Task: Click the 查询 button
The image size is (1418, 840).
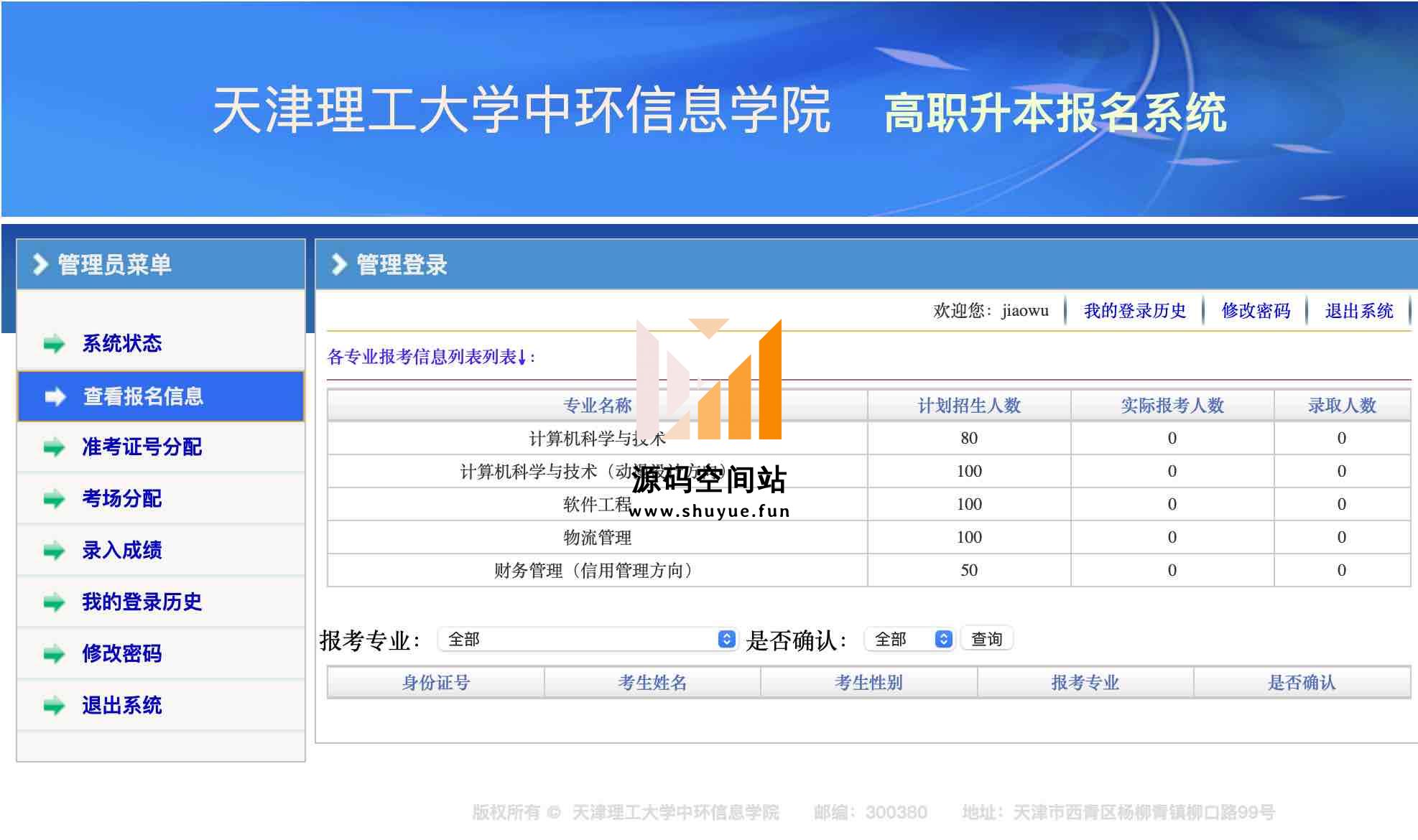Action: 987,639
